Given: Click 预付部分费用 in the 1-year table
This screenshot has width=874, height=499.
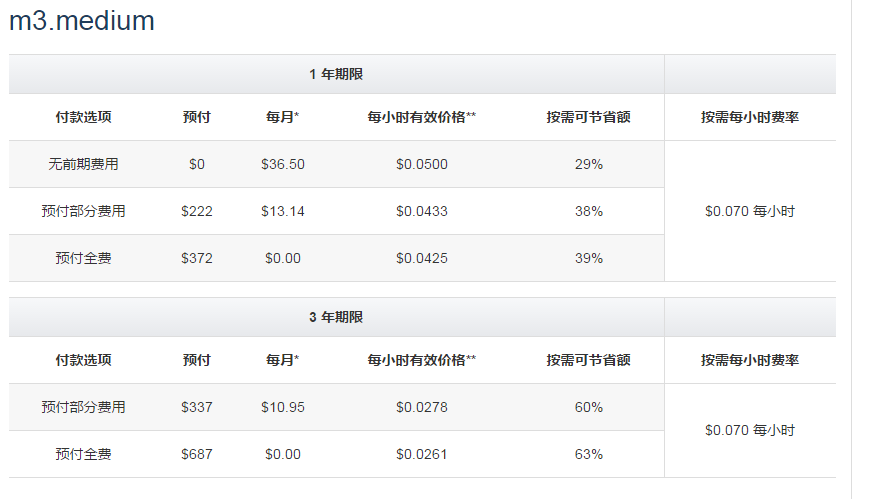Looking at the screenshot, I should click(x=83, y=211).
